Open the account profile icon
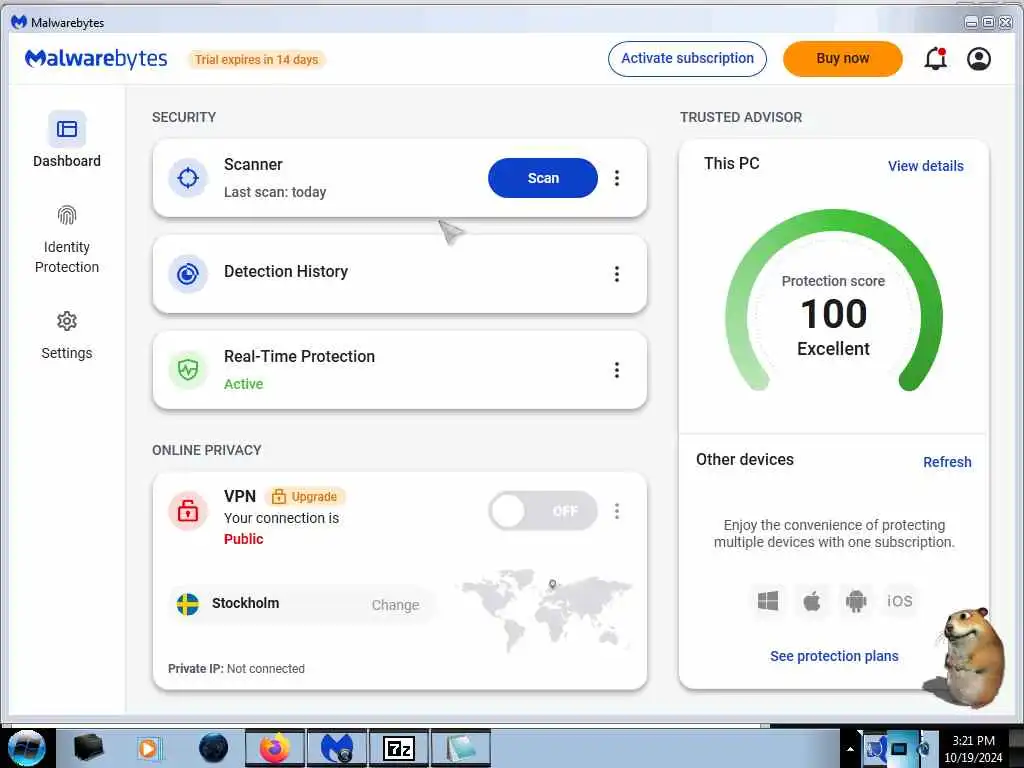The width and height of the screenshot is (1024, 768). (x=978, y=59)
